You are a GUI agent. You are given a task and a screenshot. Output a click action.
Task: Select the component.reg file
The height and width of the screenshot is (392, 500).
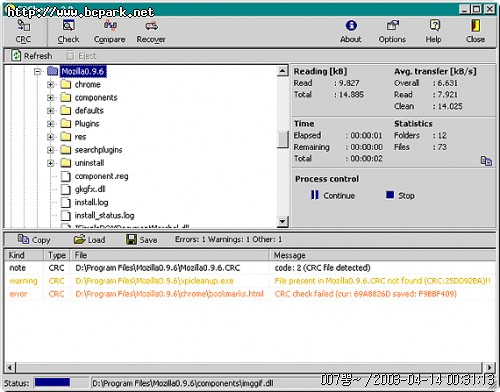[101, 176]
